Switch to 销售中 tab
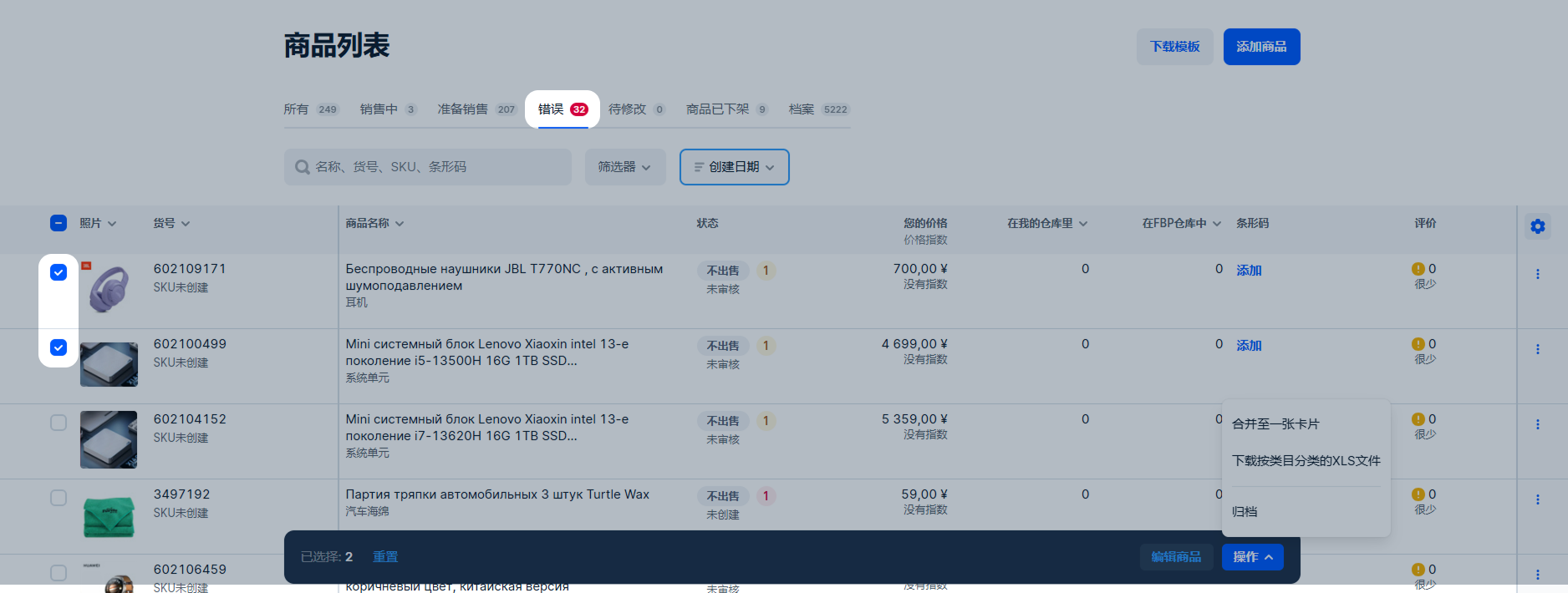This screenshot has height=593, width=1568. tap(389, 109)
